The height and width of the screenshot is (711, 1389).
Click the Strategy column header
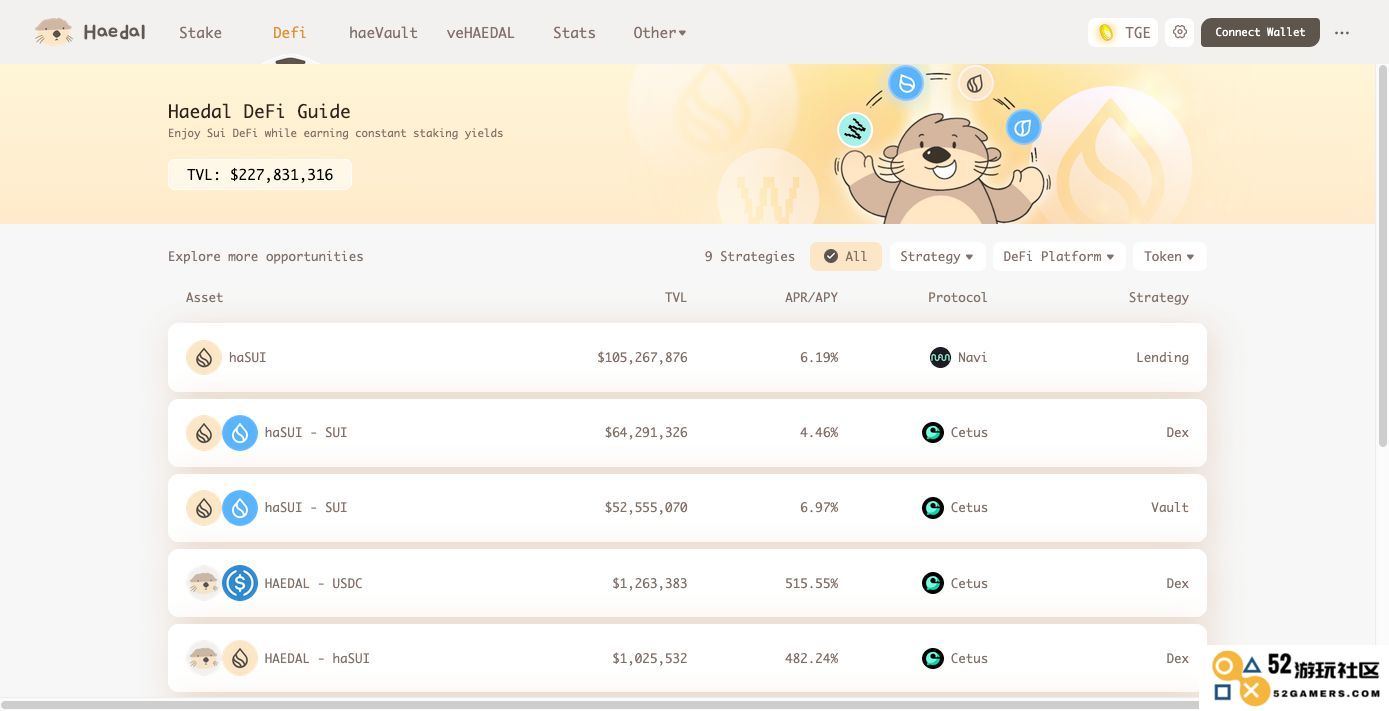click(x=1159, y=297)
